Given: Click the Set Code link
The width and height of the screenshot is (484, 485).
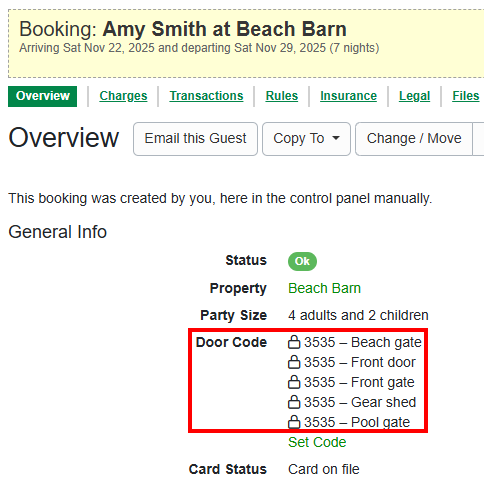Looking at the screenshot, I should click(x=317, y=442).
